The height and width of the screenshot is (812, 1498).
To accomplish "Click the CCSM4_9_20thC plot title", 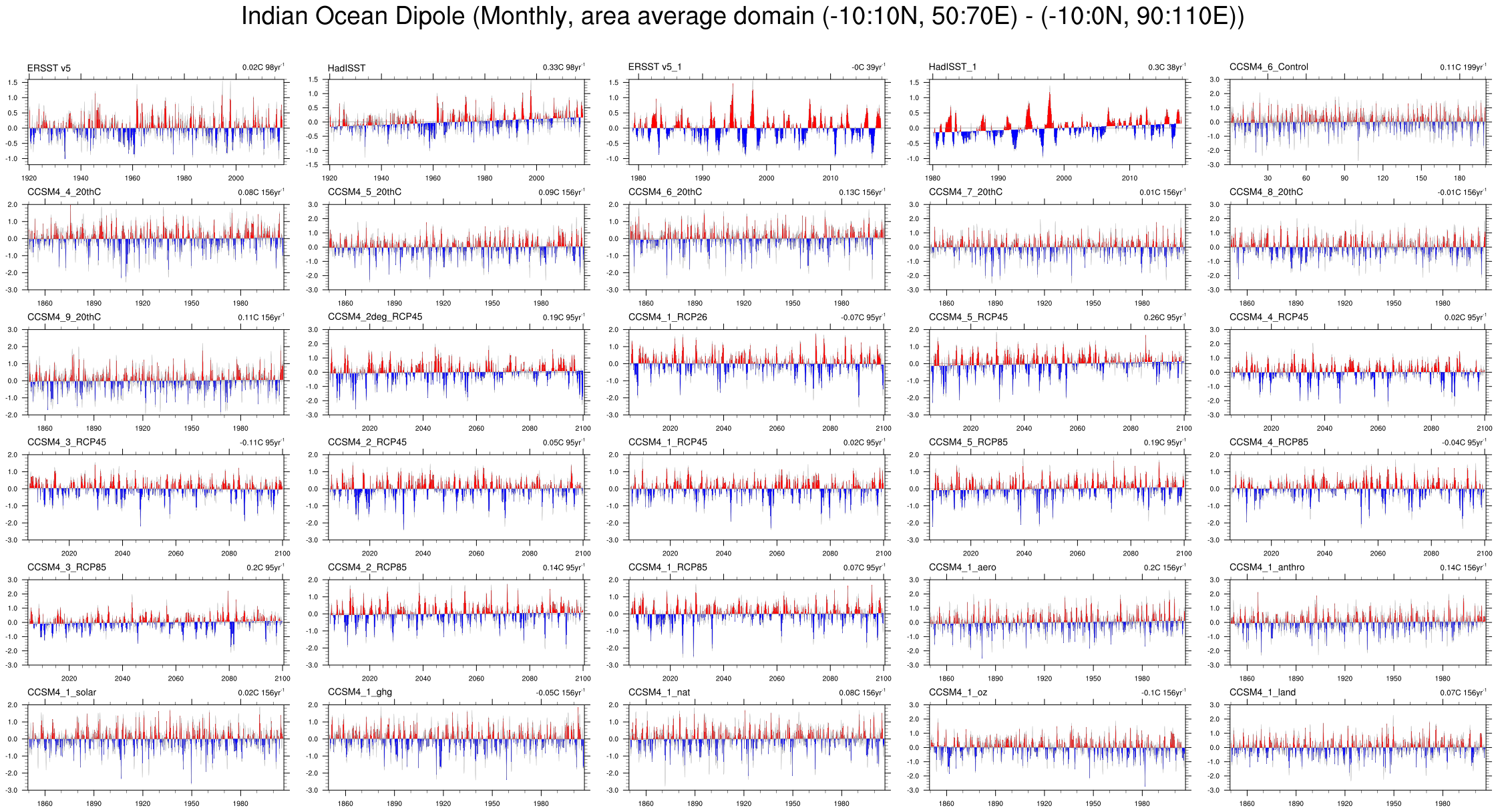I will (x=63, y=317).
